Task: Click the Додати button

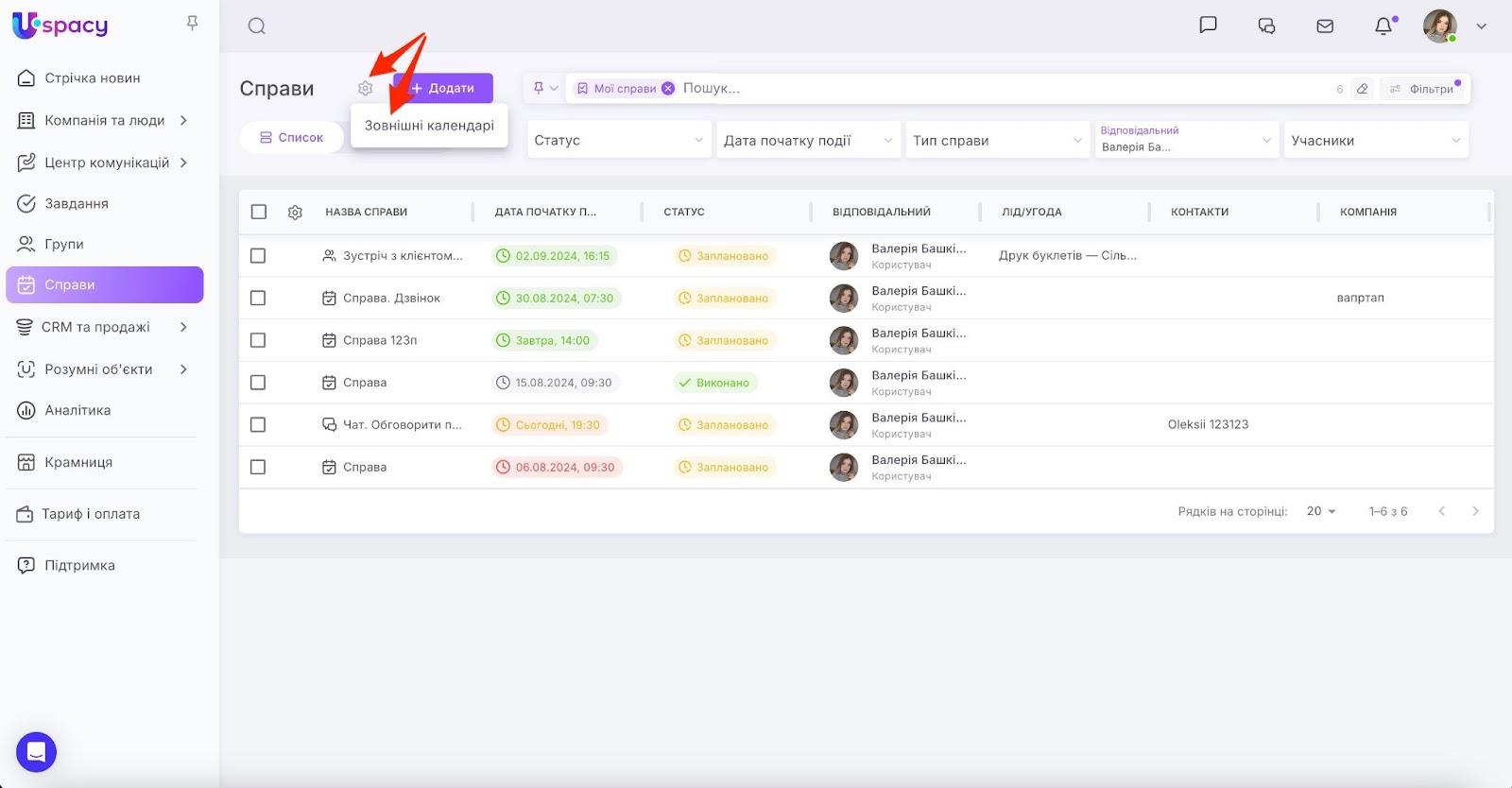Action: [443, 88]
